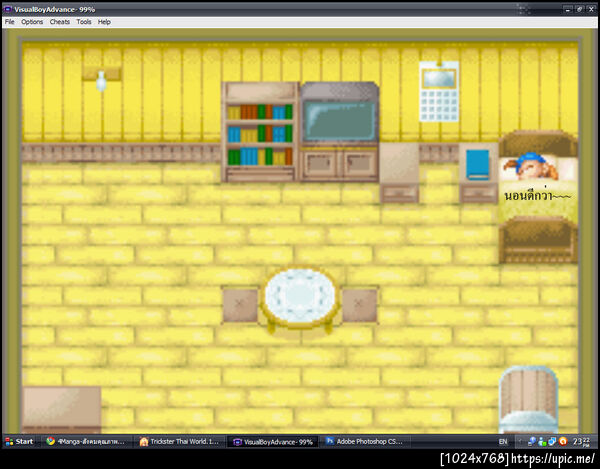Viewport: 600px width, 469px height.
Task: Open the Options menu
Action: pos(32,22)
